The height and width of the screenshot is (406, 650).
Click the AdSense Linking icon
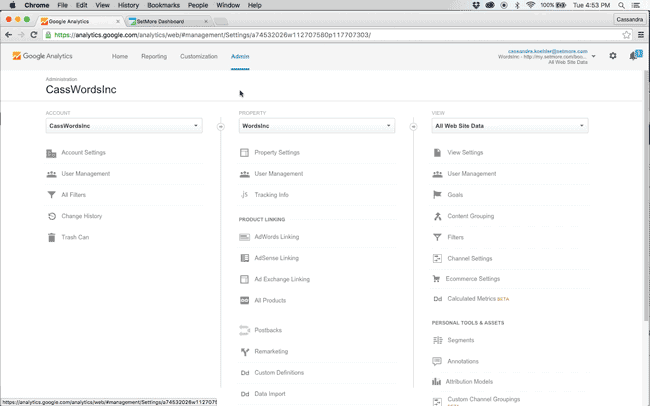click(245, 258)
